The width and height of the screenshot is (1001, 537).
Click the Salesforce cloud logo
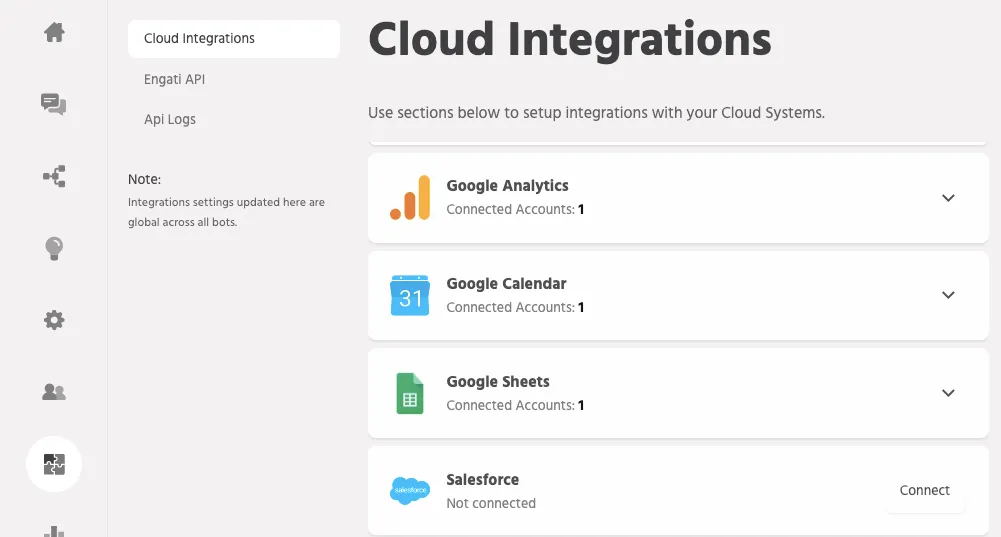pos(410,490)
